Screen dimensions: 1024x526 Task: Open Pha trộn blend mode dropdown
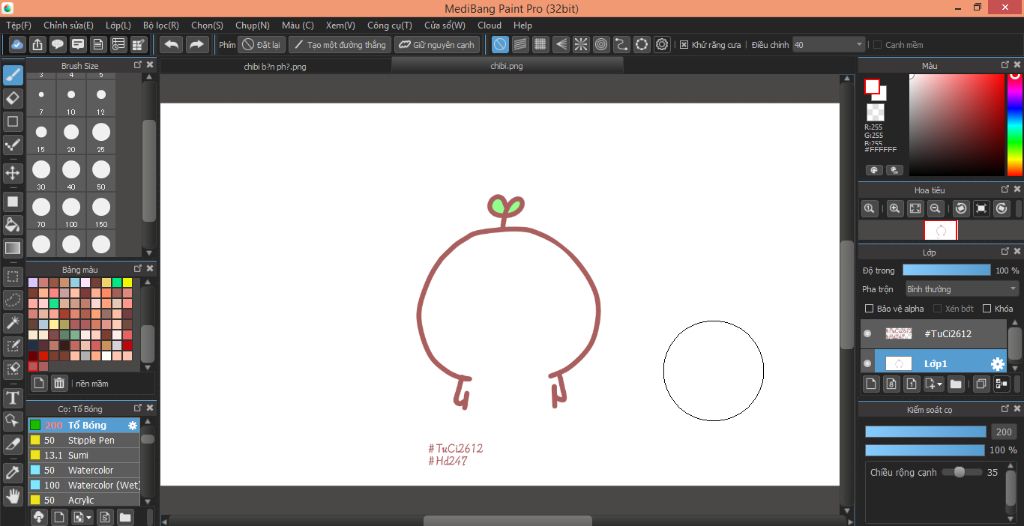[x=961, y=289]
